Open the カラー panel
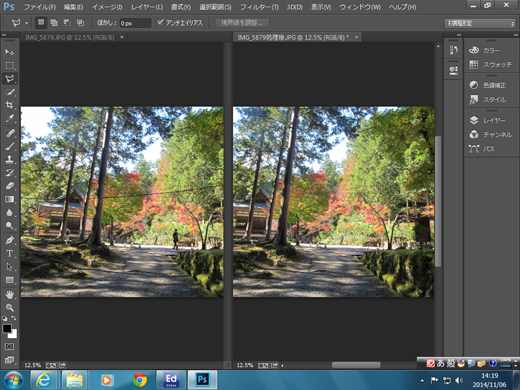The height and width of the screenshot is (390, 520). coord(491,50)
